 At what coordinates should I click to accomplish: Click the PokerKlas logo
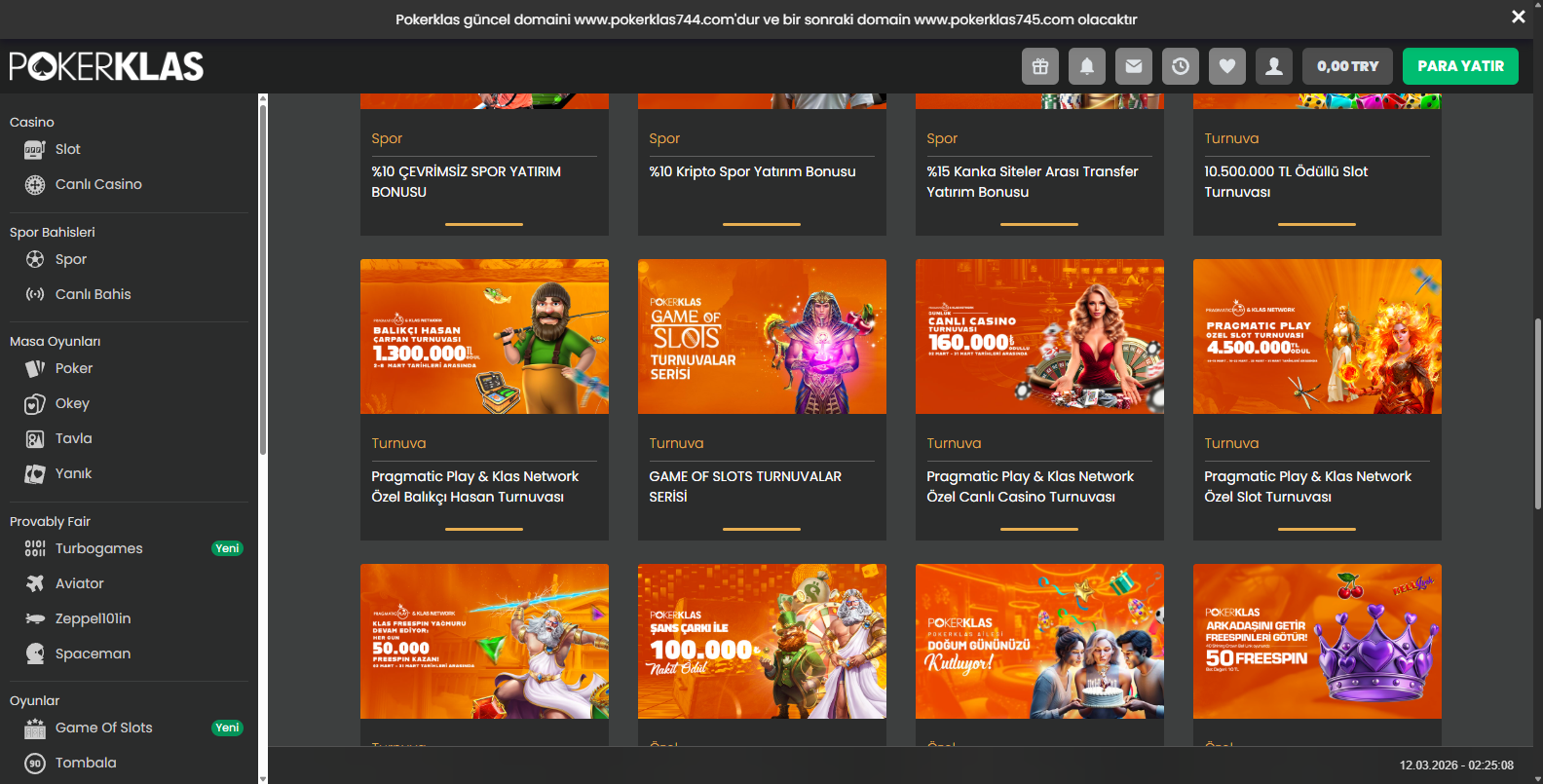point(107,66)
